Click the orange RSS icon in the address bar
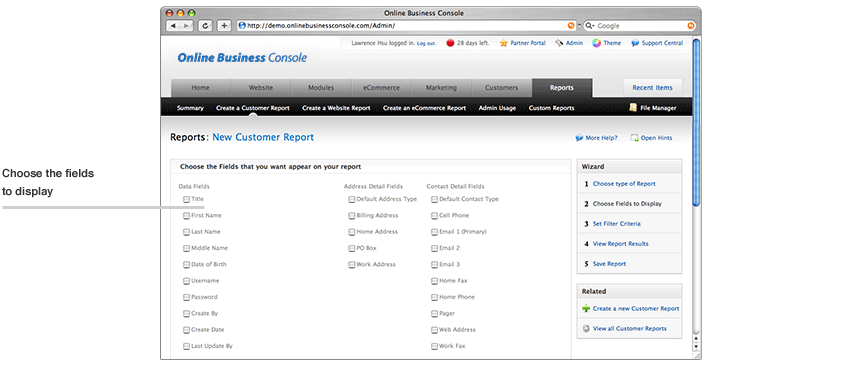Viewport: 860px width, 370px height. click(x=571, y=26)
